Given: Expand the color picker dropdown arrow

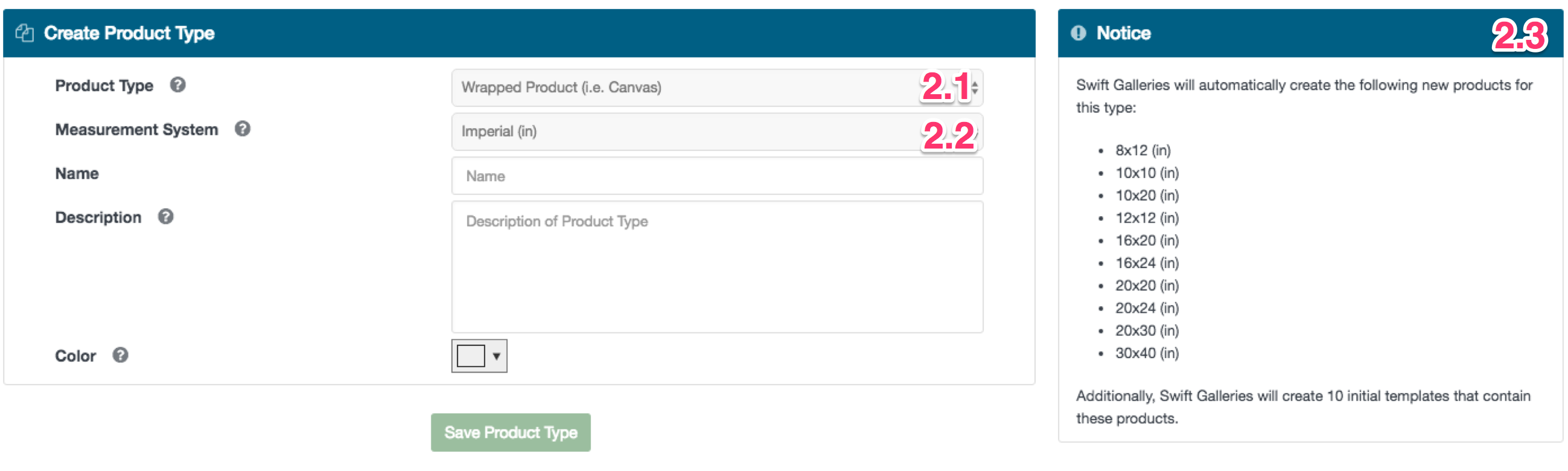Looking at the screenshot, I should [497, 356].
